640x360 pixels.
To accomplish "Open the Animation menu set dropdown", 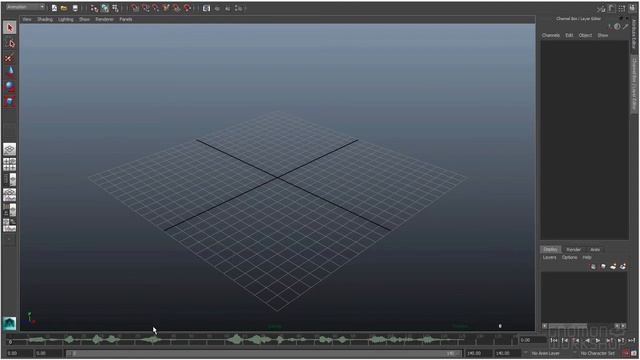I will (x=25, y=7).
